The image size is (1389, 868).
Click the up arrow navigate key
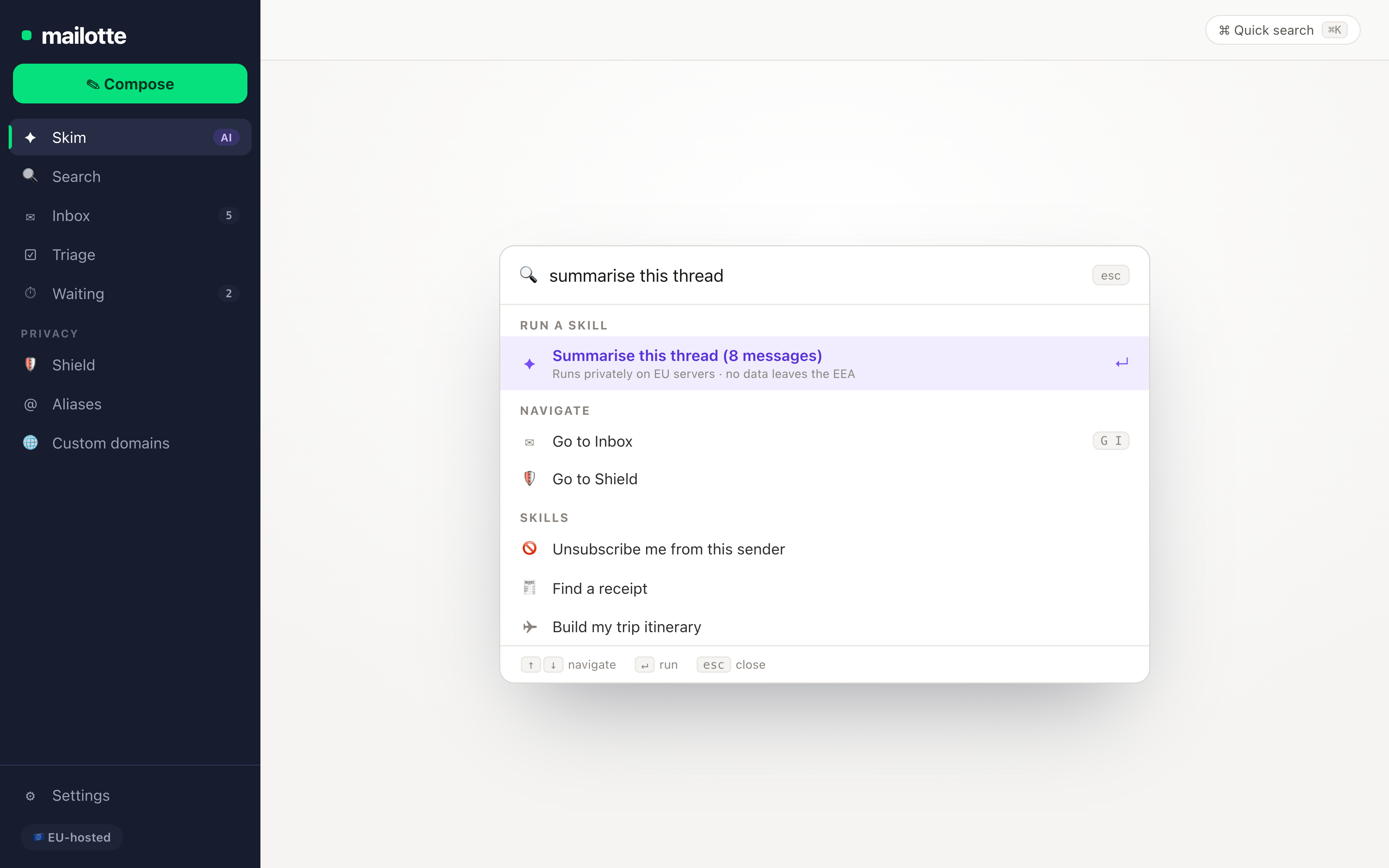(531, 665)
